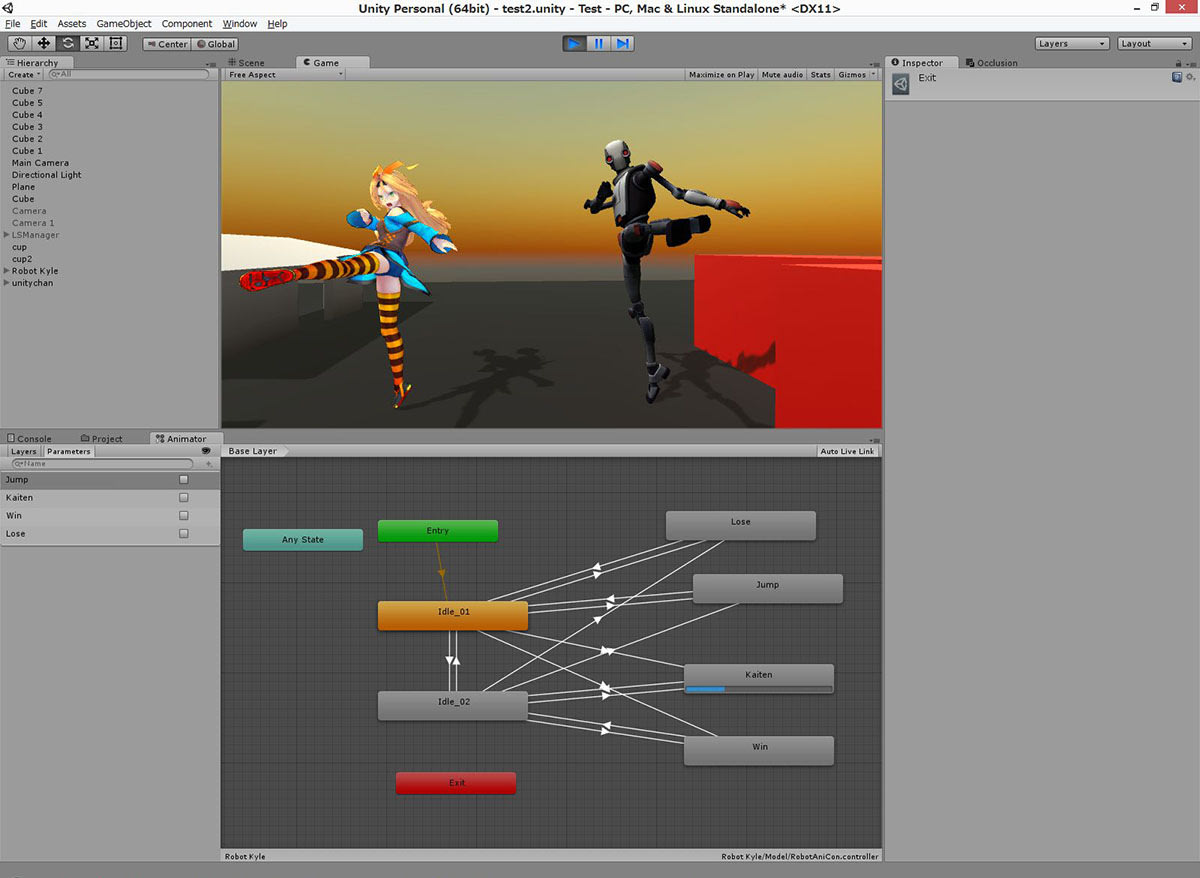Check the Win parameter checkbox
This screenshot has width=1200, height=878.
183,516
